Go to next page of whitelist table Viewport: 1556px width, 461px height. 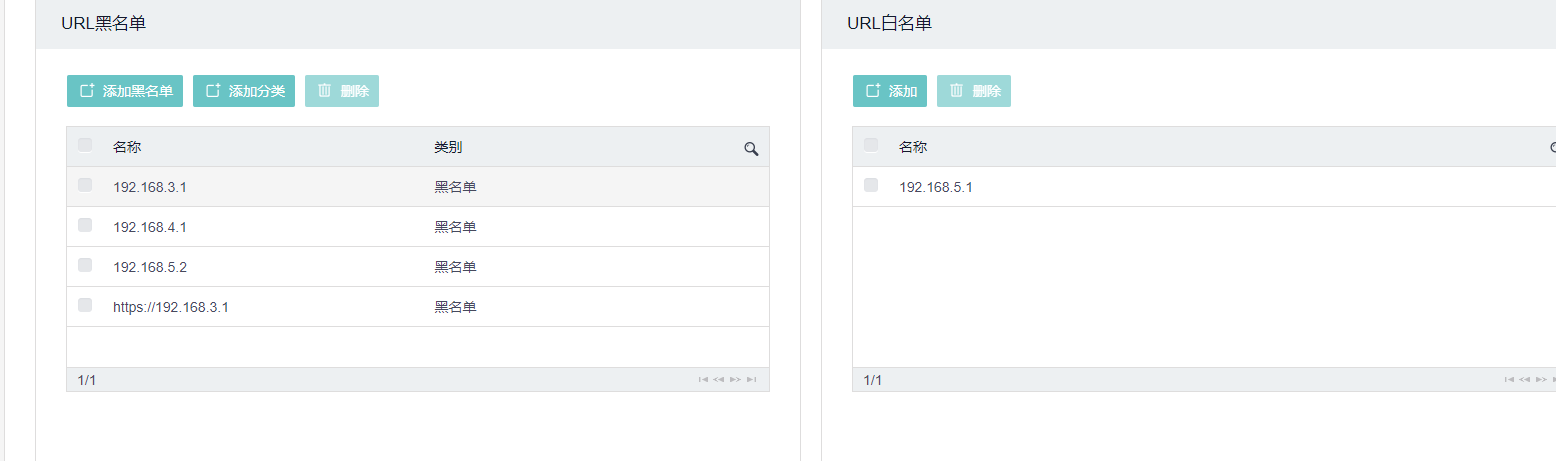1541,380
